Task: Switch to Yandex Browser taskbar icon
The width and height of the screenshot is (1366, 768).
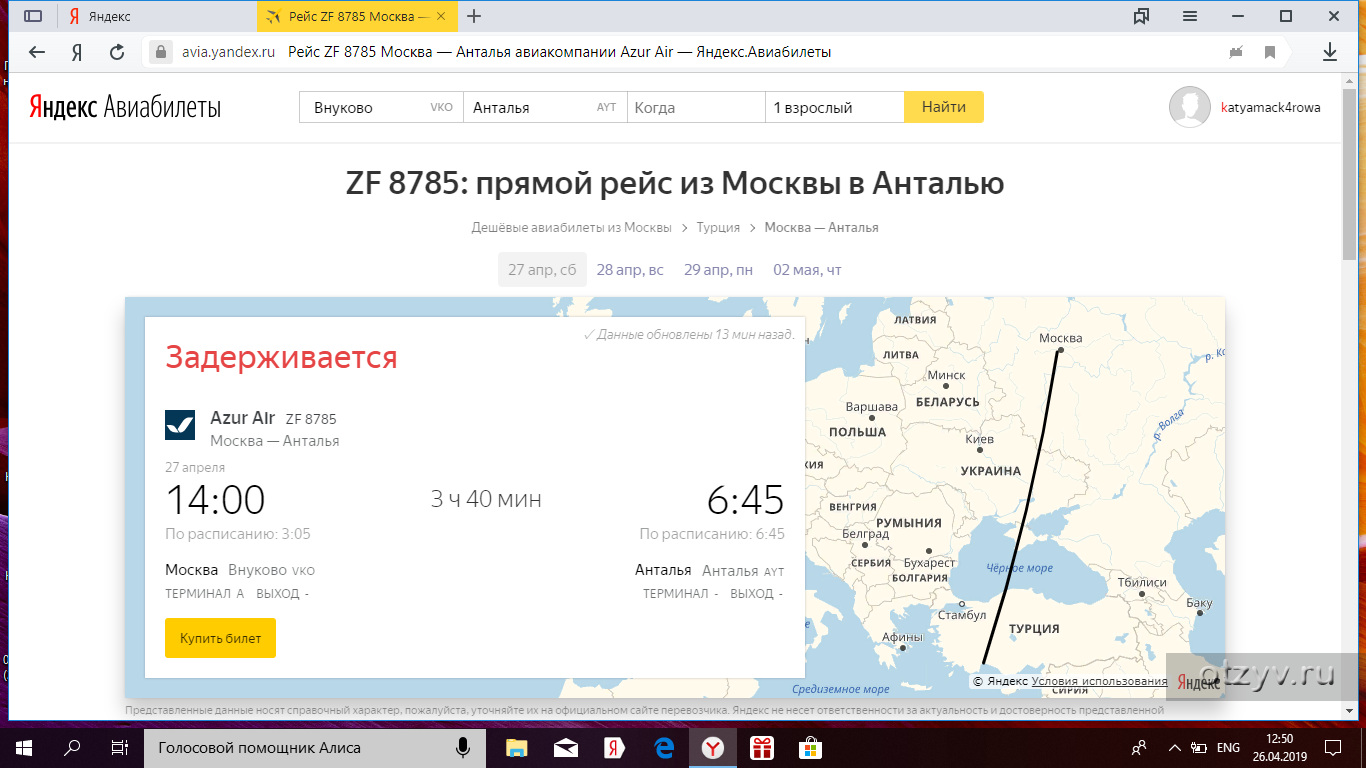Action: click(712, 747)
